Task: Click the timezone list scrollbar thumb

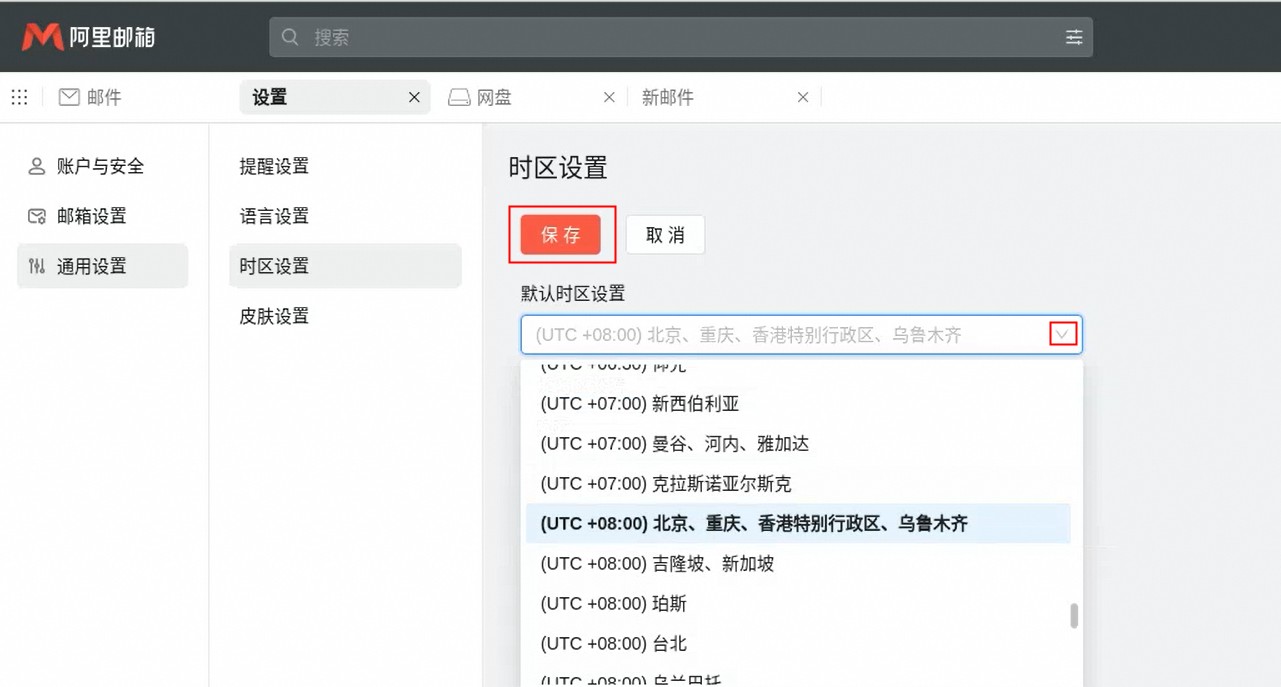Action: pyautogui.click(x=1074, y=615)
